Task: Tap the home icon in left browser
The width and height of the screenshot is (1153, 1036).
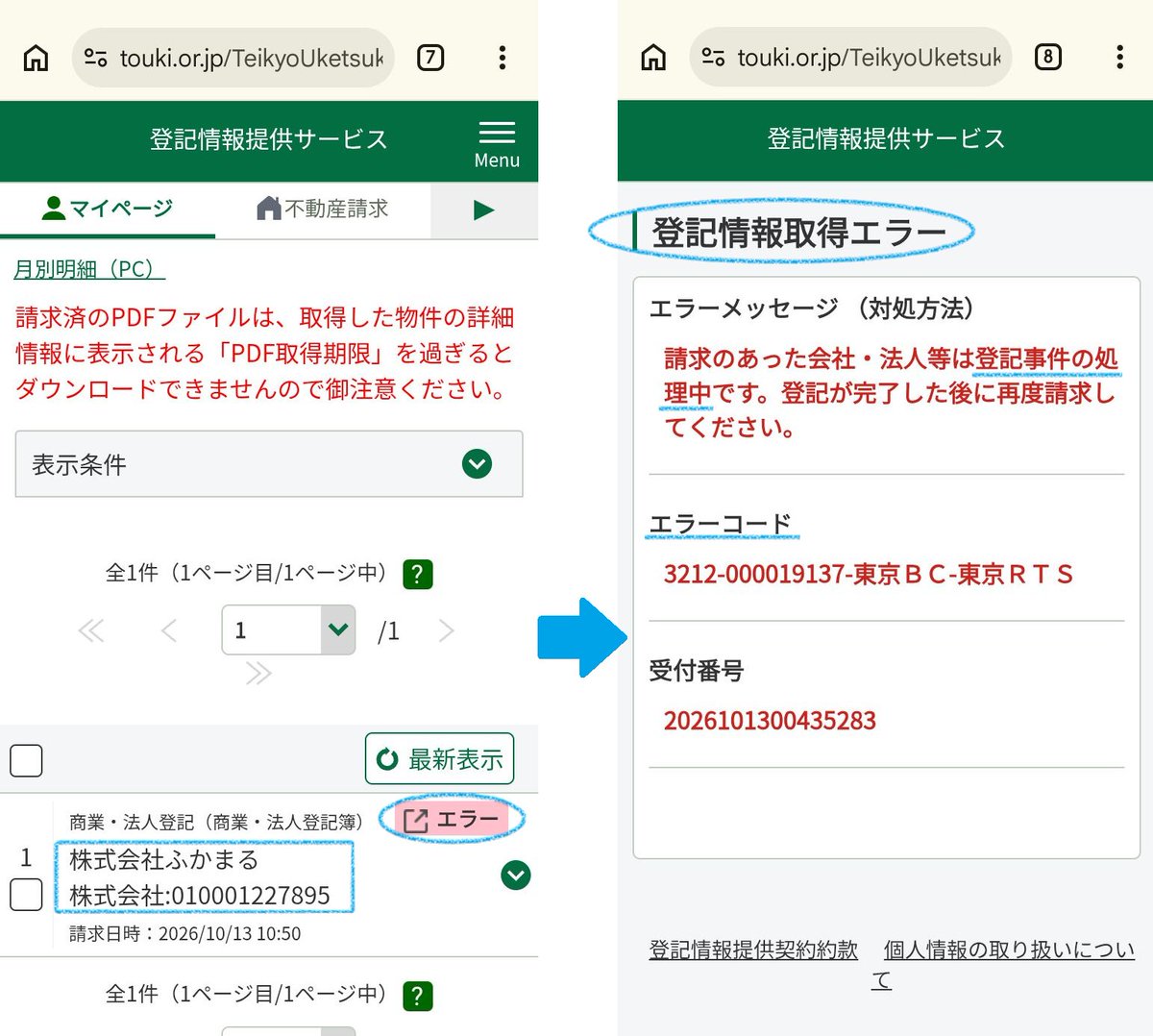Action: (x=36, y=58)
